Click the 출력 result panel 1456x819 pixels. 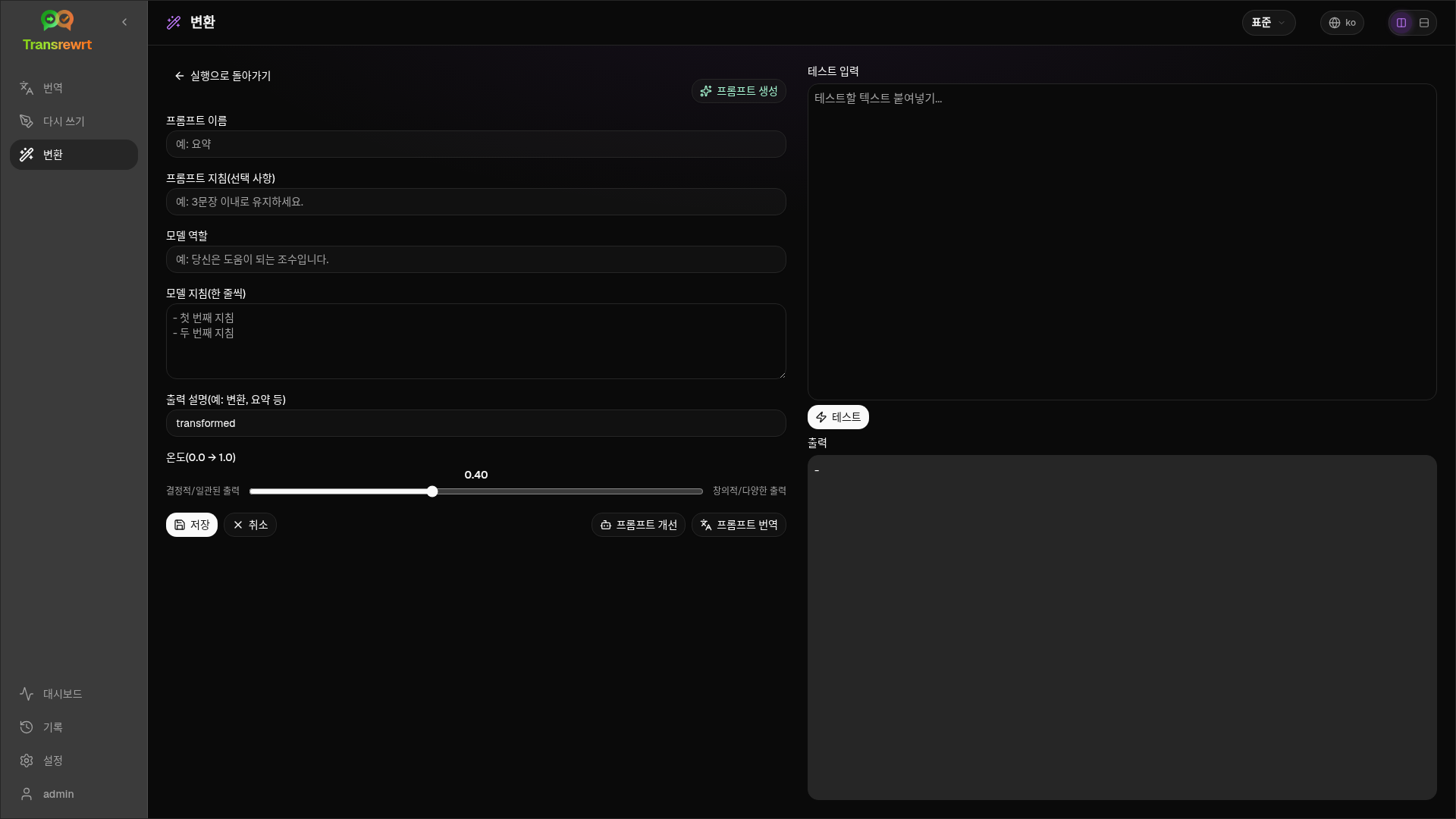tap(1122, 627)
